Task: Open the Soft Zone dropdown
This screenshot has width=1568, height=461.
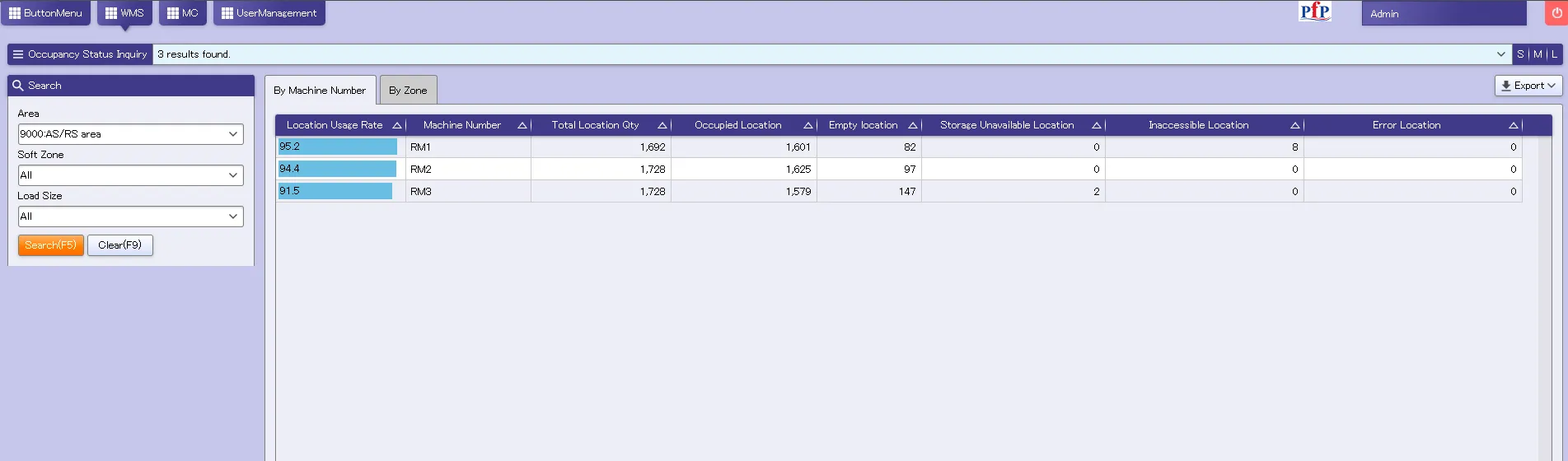Action: coord(130,175)
